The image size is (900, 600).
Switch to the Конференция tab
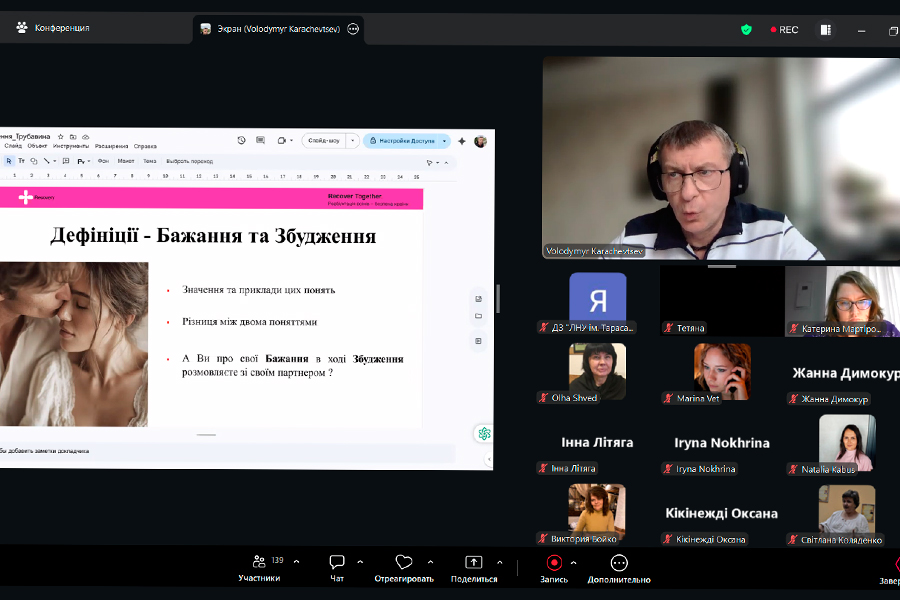point(53,28)
